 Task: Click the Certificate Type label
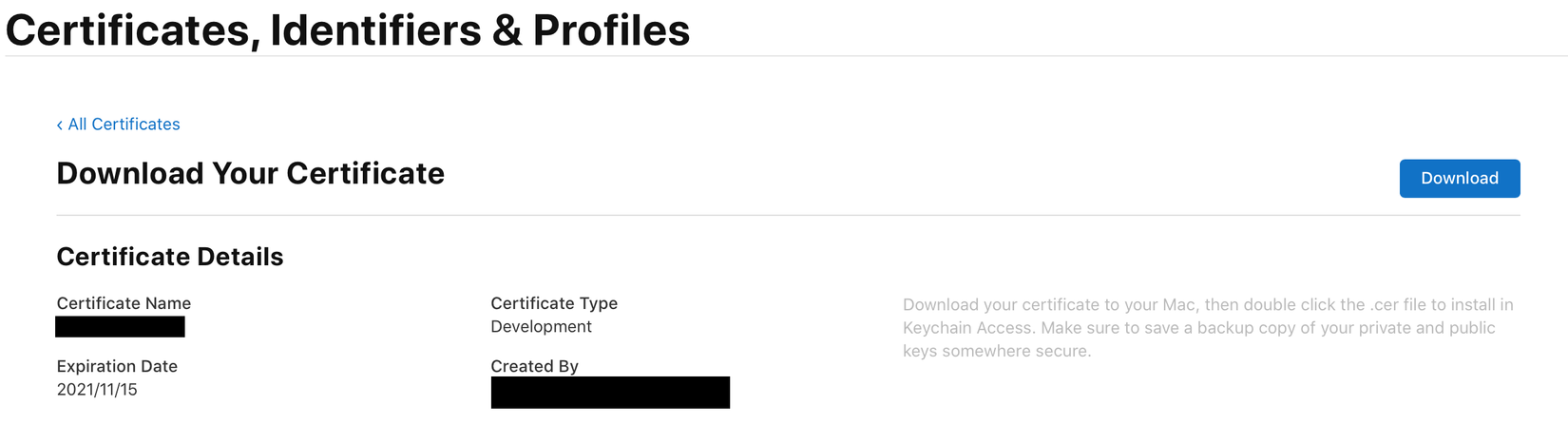(x=554, y=303)
